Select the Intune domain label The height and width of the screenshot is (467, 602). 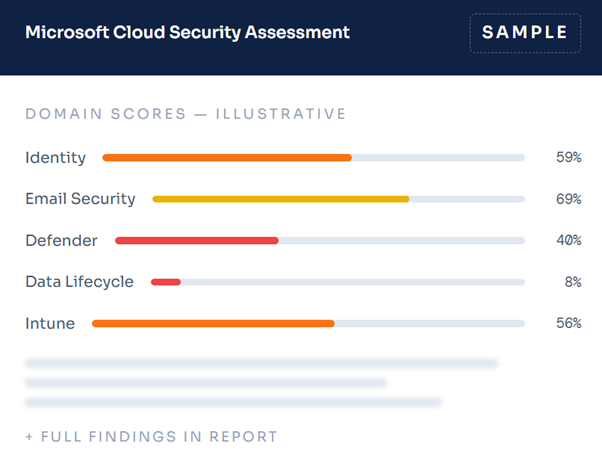click(50, 323)
